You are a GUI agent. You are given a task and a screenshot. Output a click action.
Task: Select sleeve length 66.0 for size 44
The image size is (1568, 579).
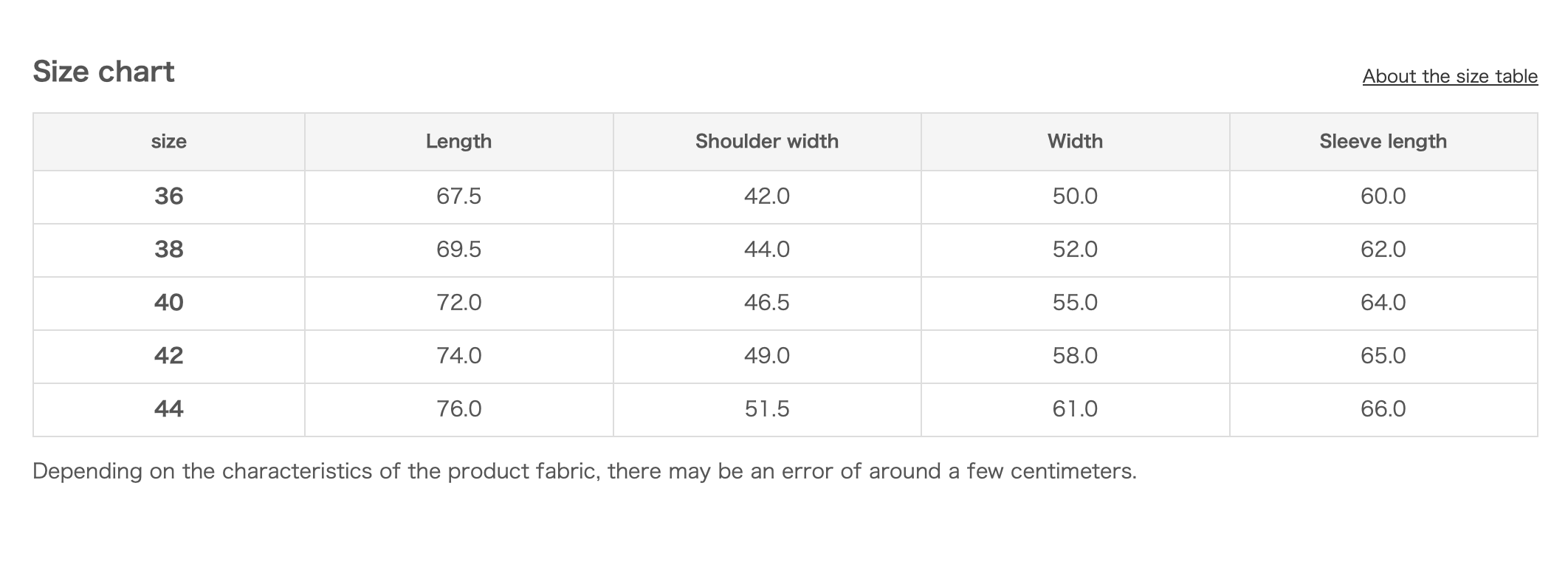1383,408
